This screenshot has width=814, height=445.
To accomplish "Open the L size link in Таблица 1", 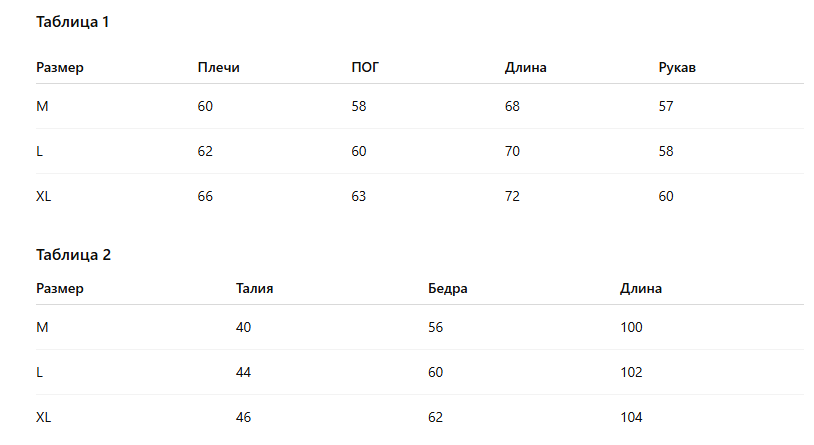I will 40,152.
